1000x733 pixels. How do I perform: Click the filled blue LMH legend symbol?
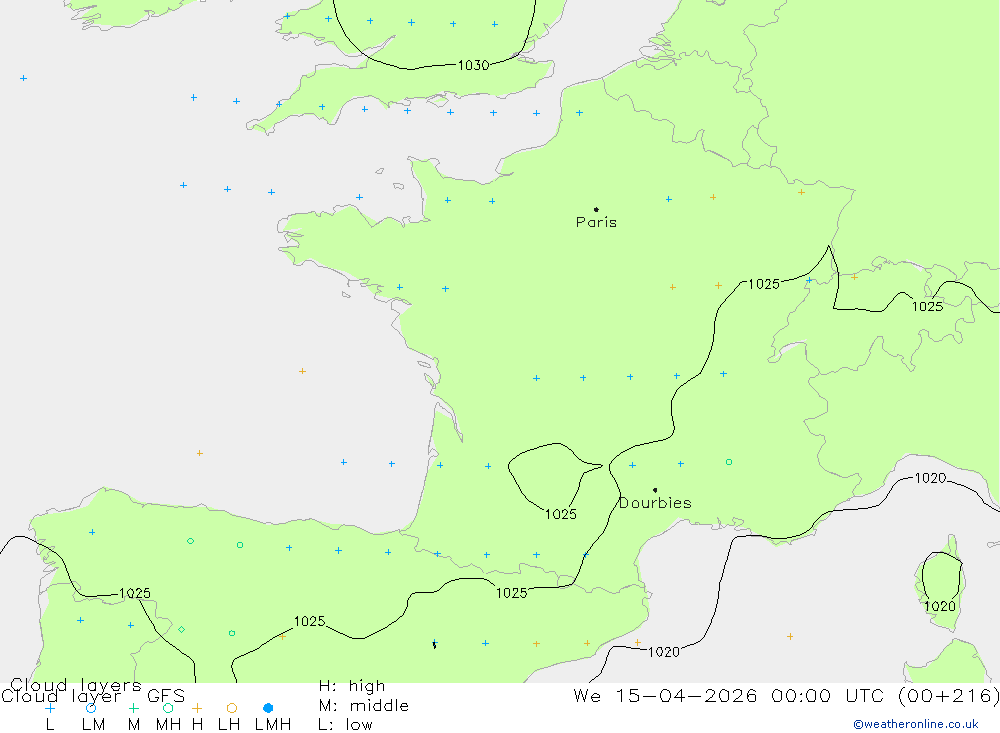coord(268,708)
